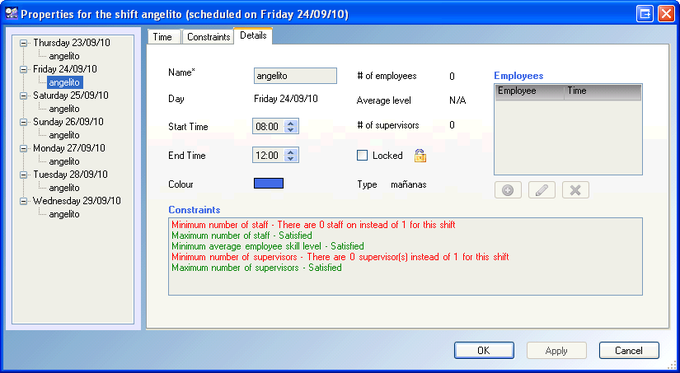This screenshot has width=680, height=373.
Task: Switch to the Time tab
Action: [163, 37]
